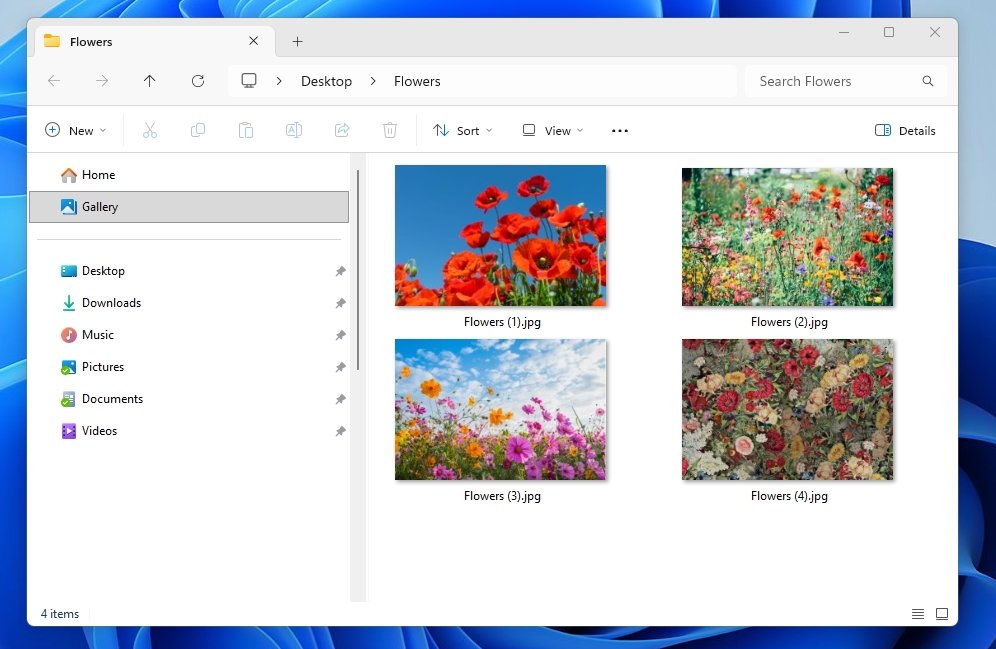996x649 pixels.
Task: Select Desktop in the address bar breadcrumb
Action: (326, 81)
